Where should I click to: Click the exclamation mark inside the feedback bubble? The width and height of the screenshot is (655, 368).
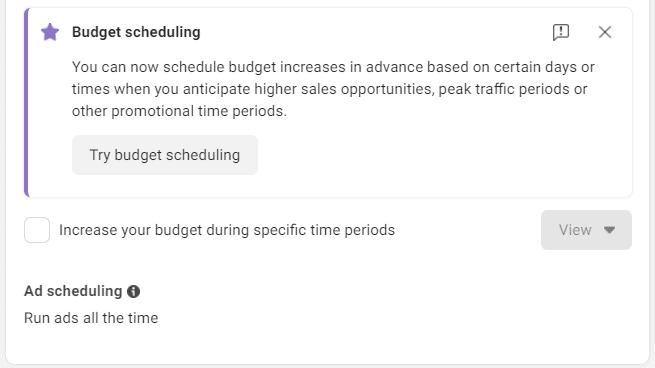pyautogui.click(x=561, y=30)
